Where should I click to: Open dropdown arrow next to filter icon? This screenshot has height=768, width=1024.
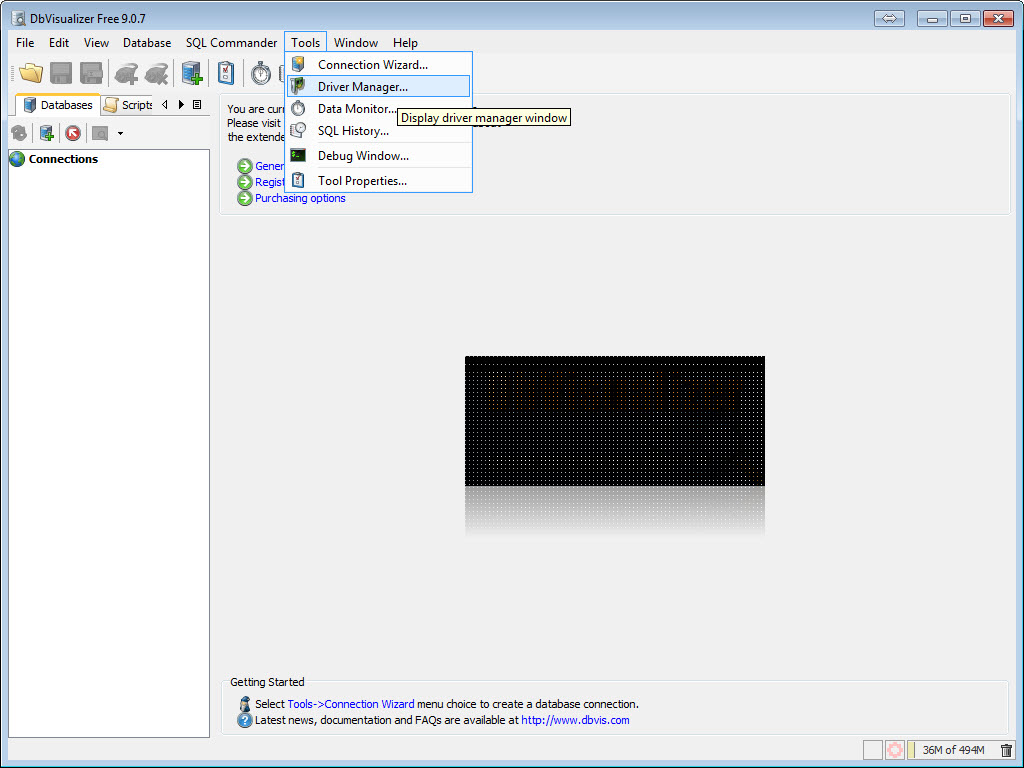(x=120, y=133)
